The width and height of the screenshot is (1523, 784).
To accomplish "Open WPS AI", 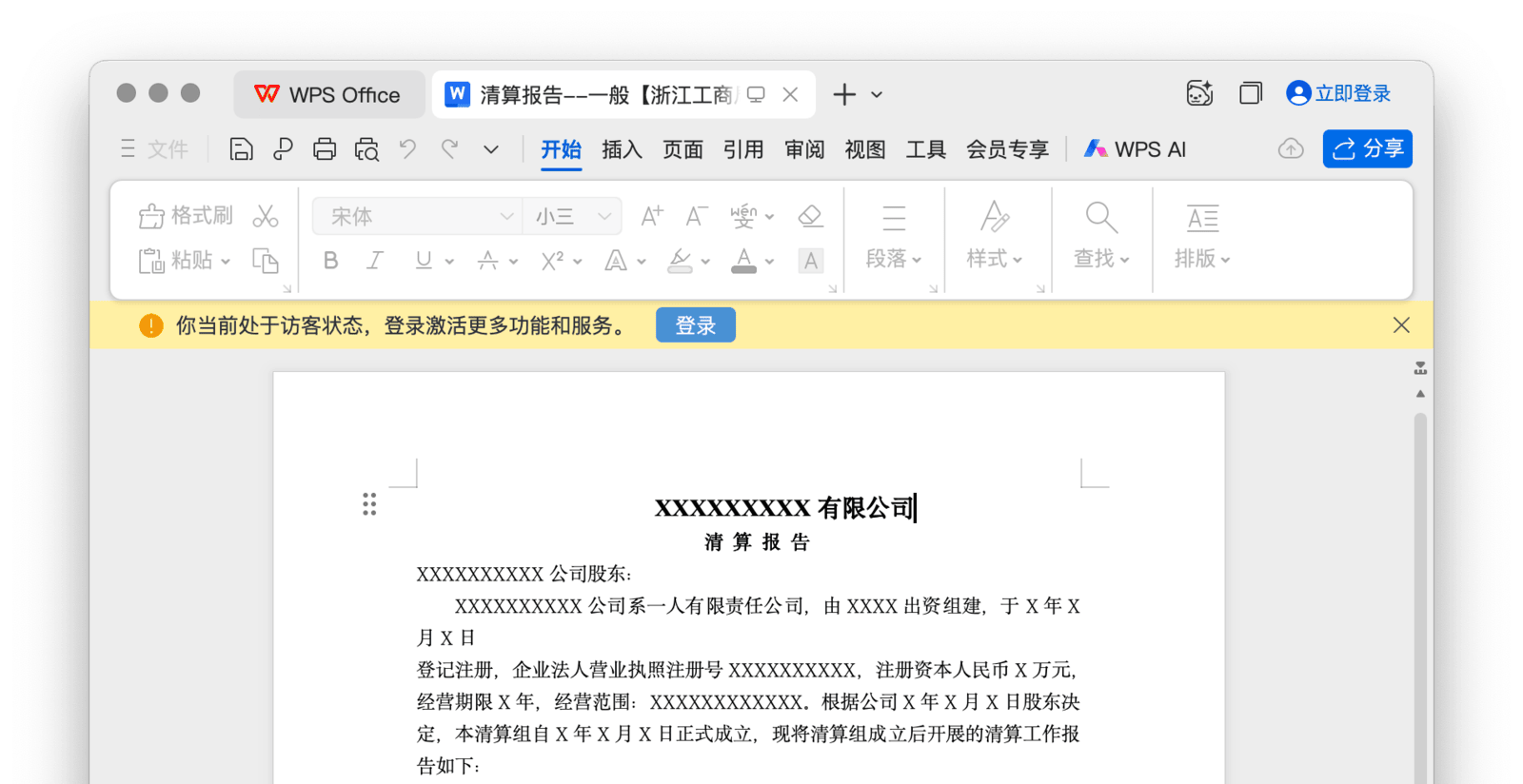I will (1135, 149).
